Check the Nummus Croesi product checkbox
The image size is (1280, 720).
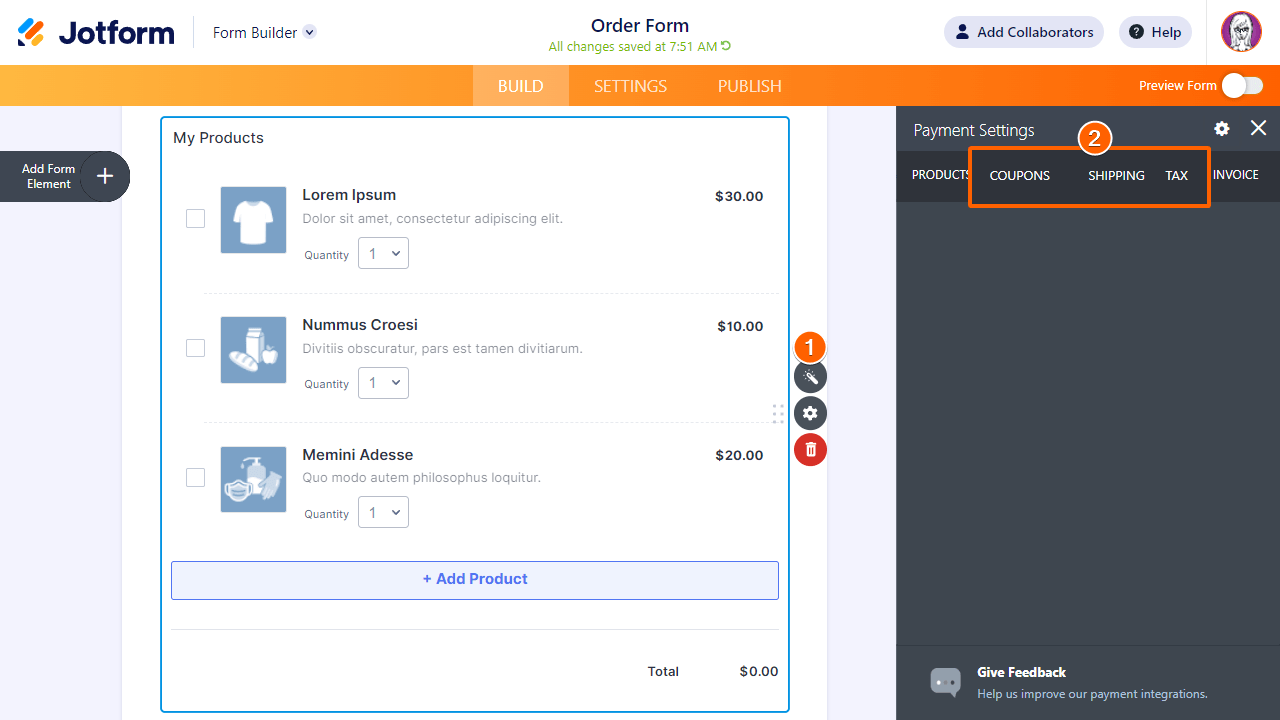point(196,348)
